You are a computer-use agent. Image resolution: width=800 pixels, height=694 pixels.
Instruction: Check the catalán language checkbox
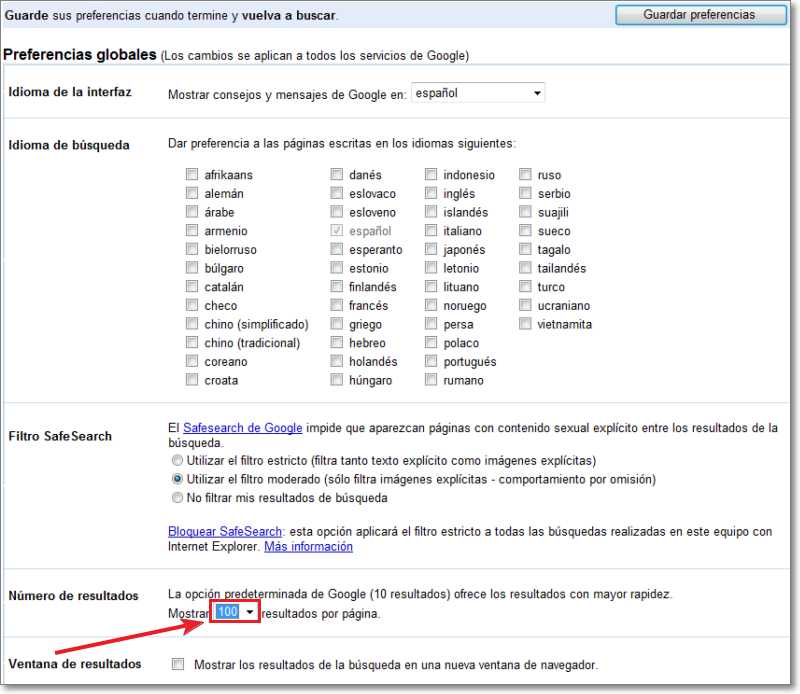[x=192, y=286]
